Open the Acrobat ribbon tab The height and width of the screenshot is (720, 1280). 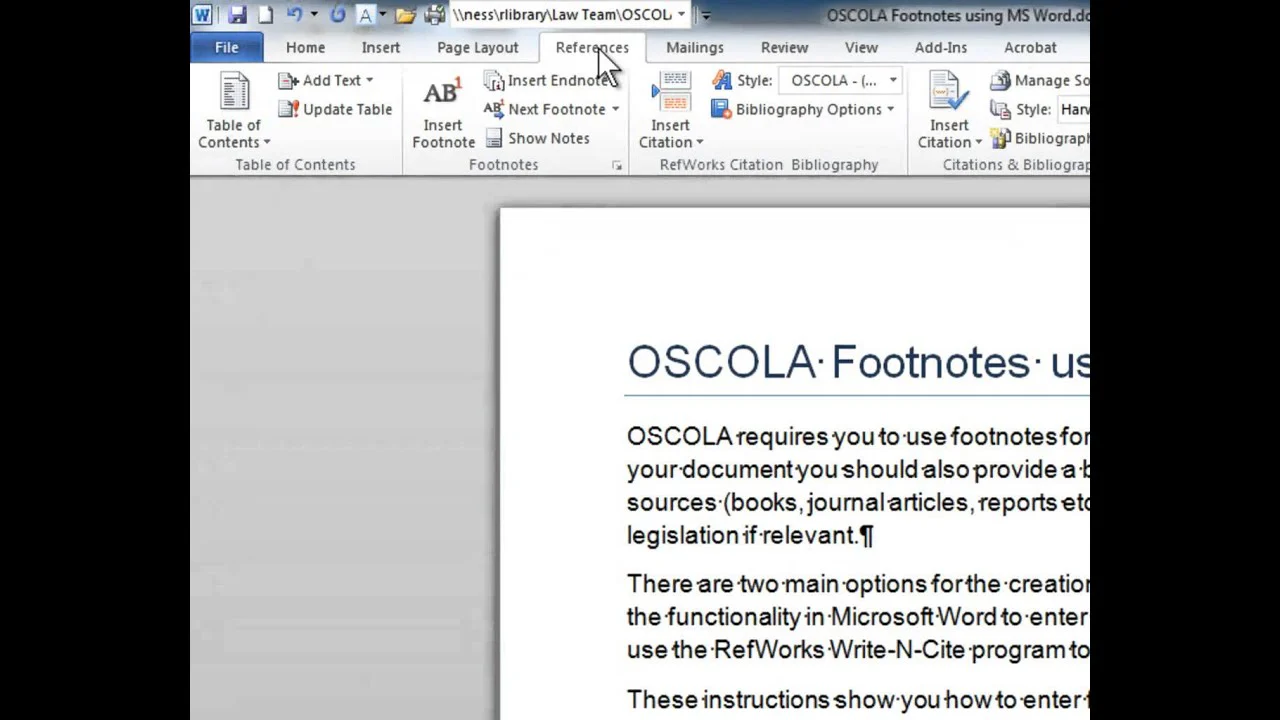click(x=1030, y=47)
